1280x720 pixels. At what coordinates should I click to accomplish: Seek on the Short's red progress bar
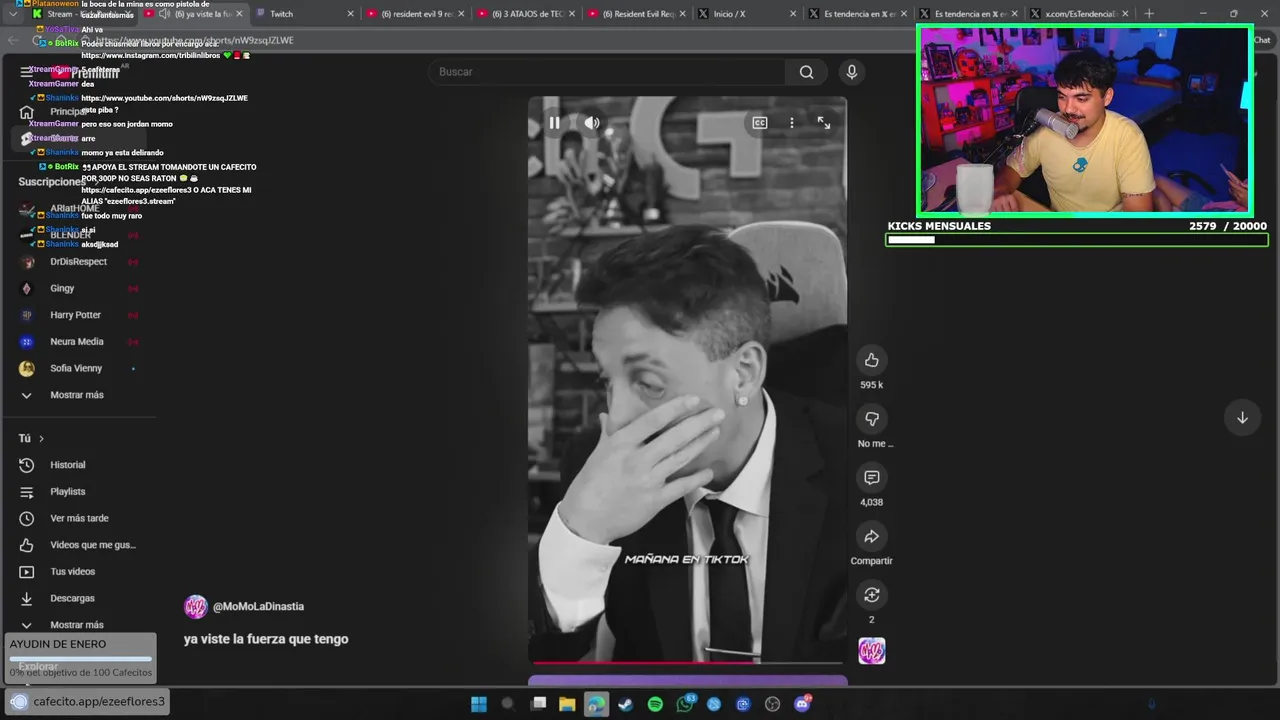[687, 662]
